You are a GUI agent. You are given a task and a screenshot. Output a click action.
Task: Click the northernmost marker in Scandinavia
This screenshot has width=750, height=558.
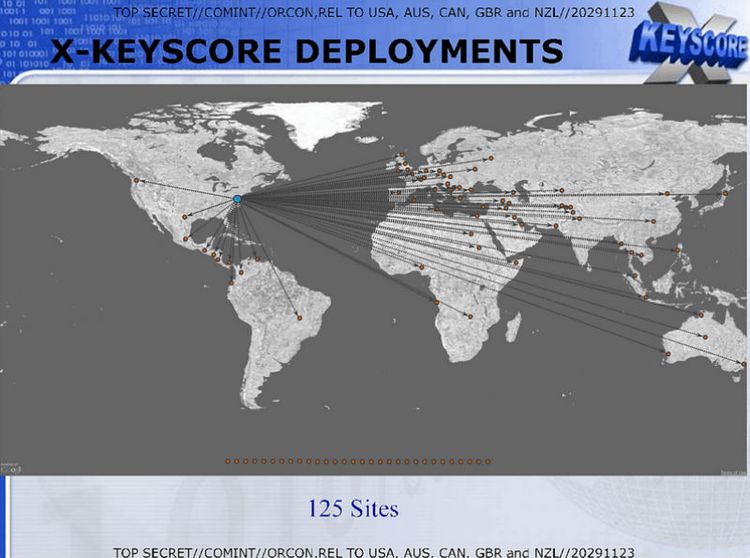(402, 154)
